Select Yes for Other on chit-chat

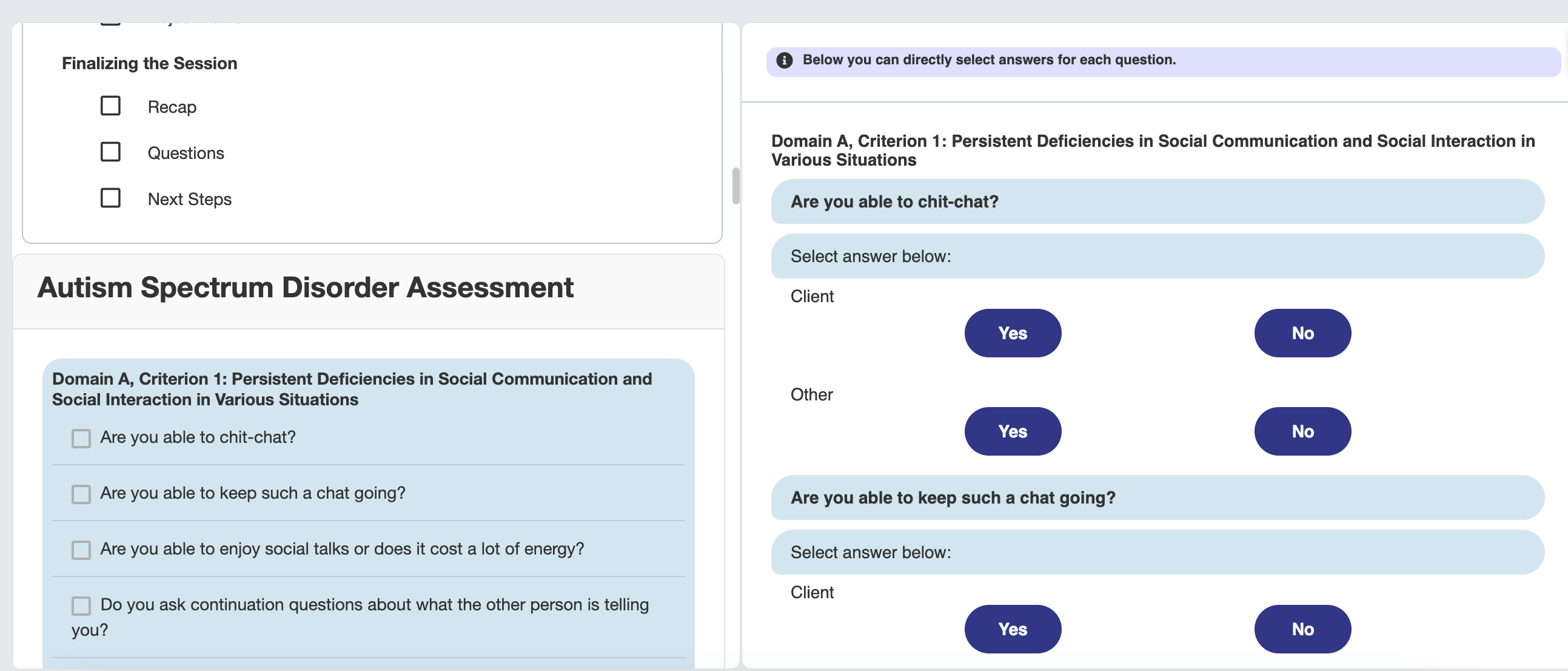tap(1012, 431)
